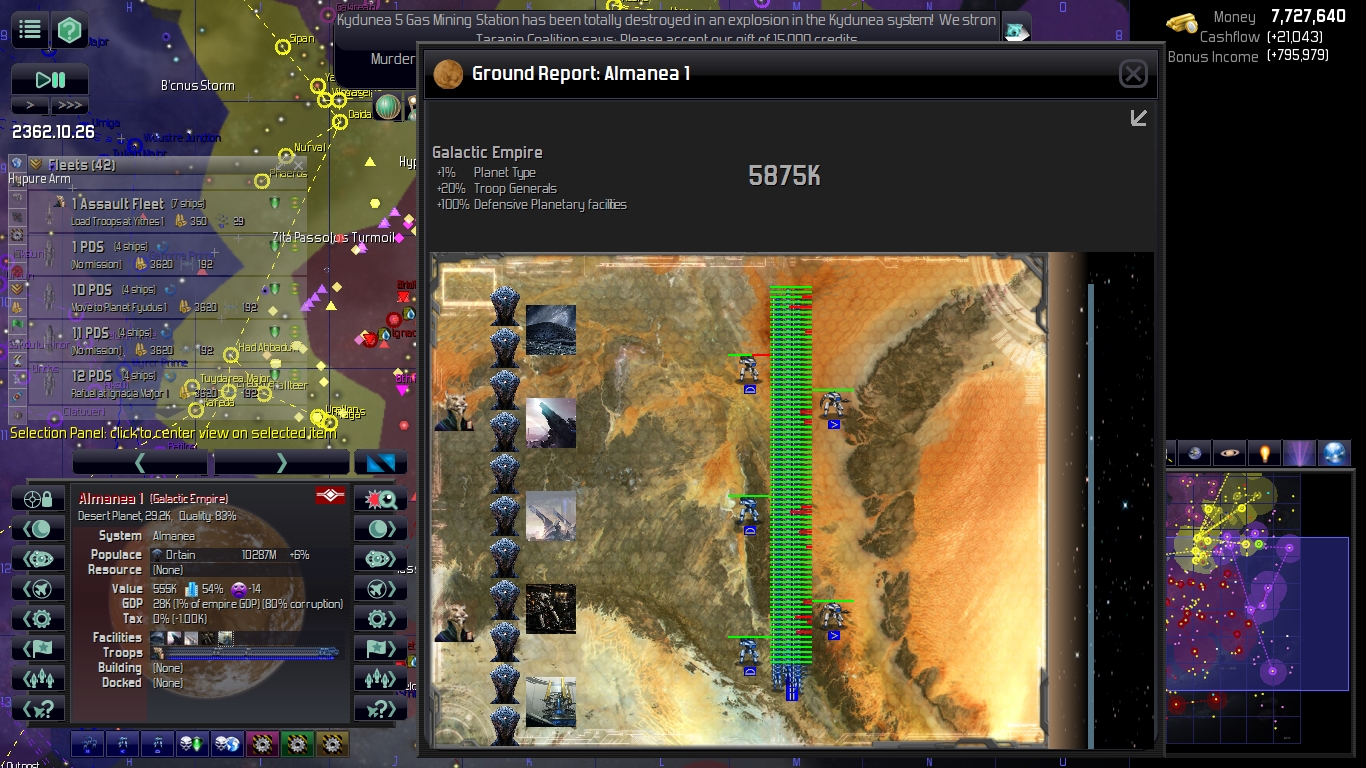Viewport: 1366px width, 768px height.
Task: Toggle green shield posture on 11 PDS
Action: (275, 332)
